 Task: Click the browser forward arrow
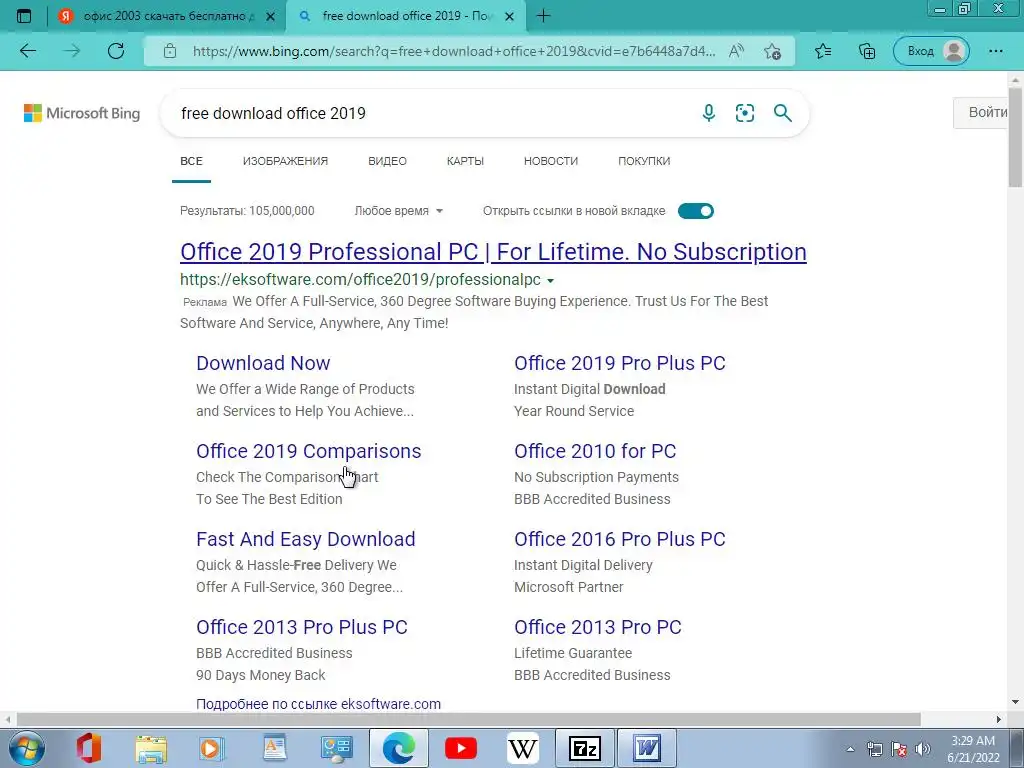72,51
